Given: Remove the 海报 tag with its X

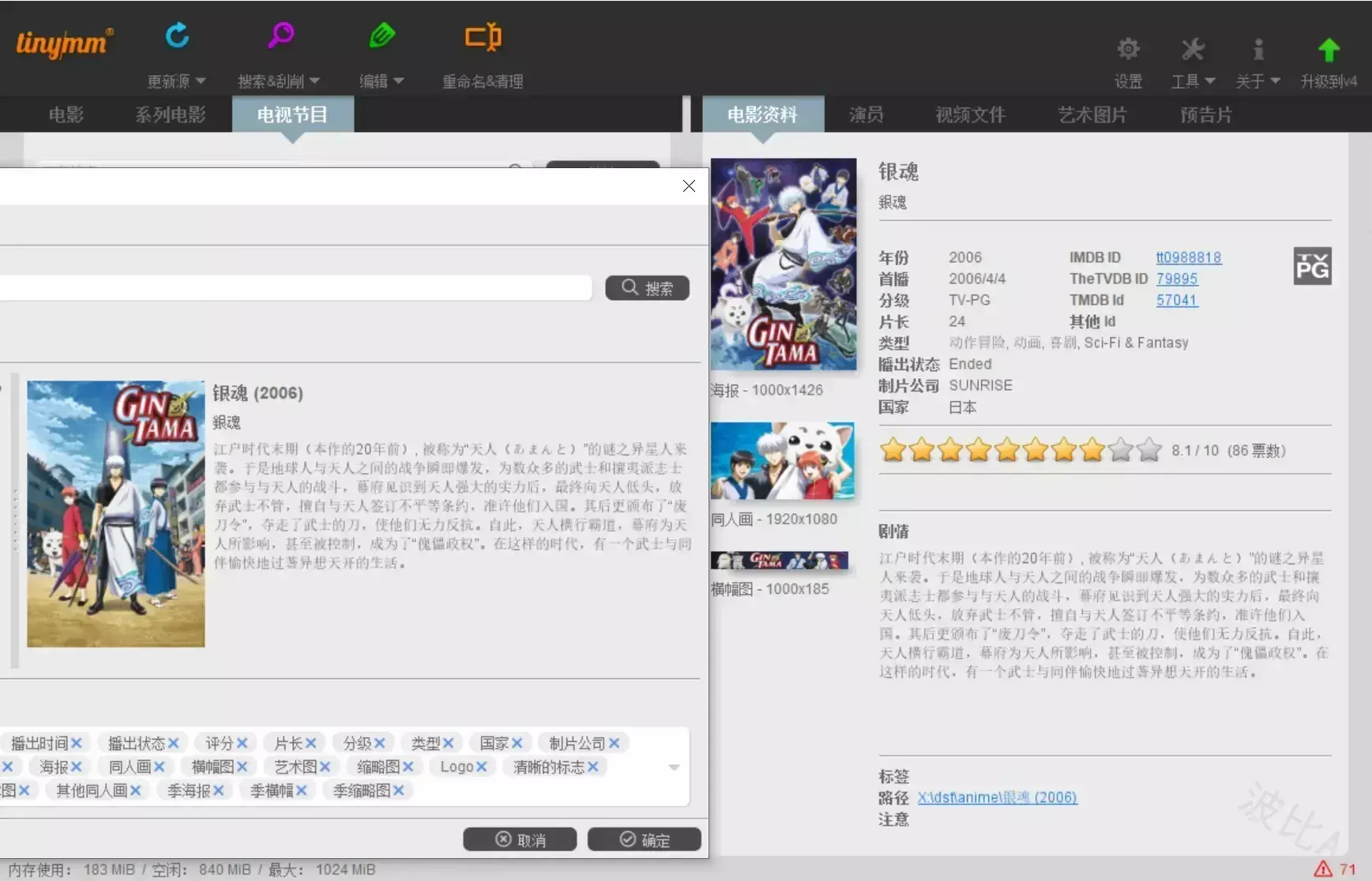Looking at the screenshot, I should coord(76,767).
